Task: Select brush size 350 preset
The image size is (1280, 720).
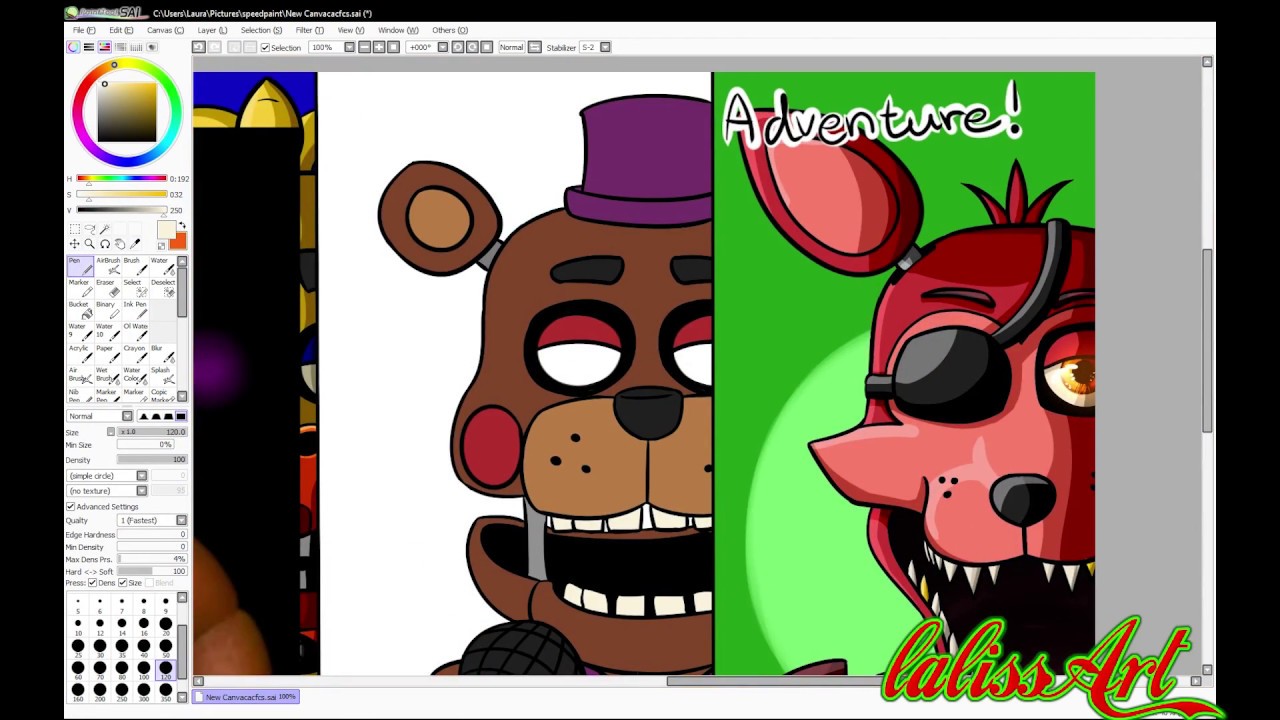Action: (x=166, y=690)
